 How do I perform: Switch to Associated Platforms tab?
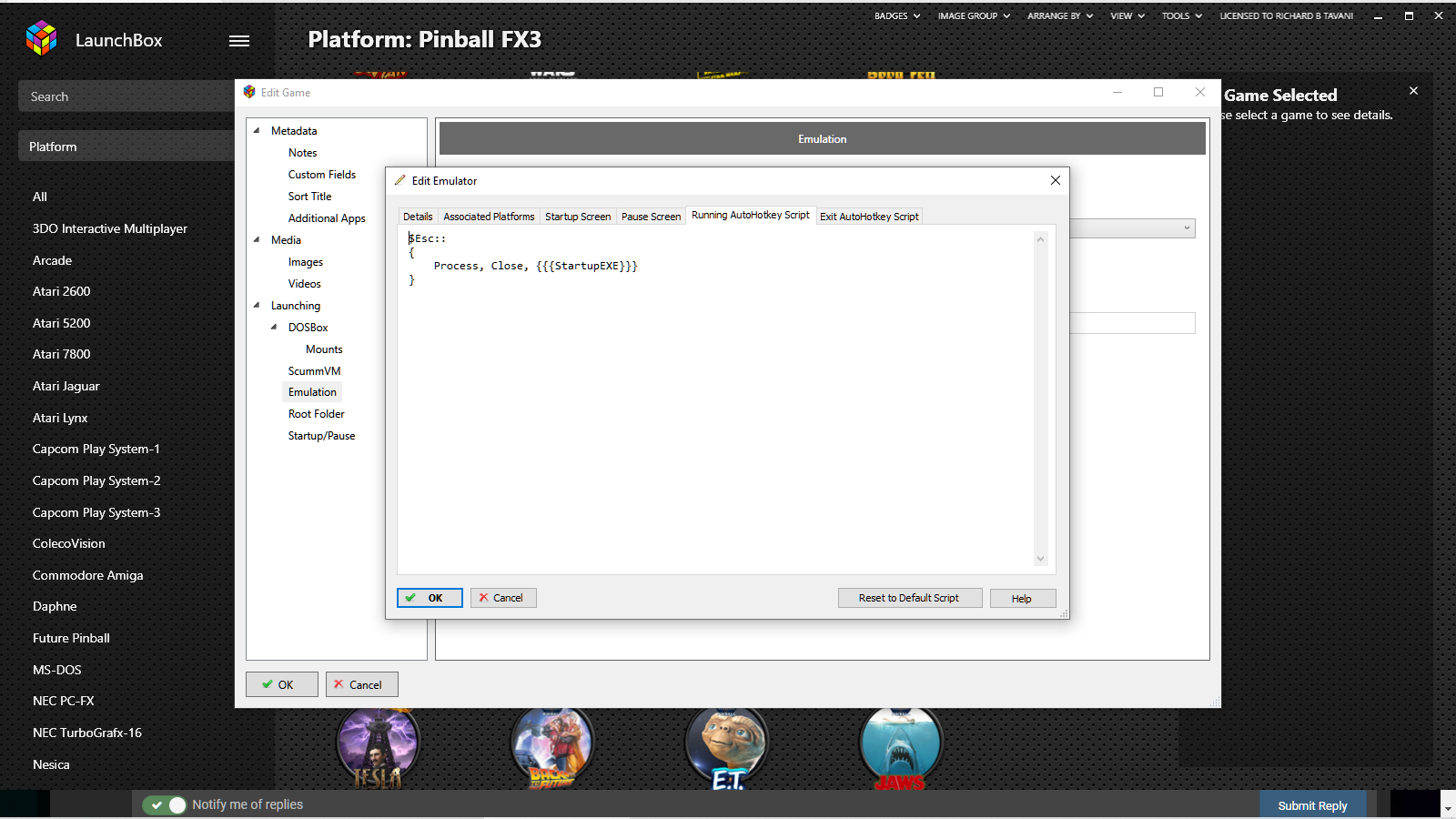[x=489, y=217]
